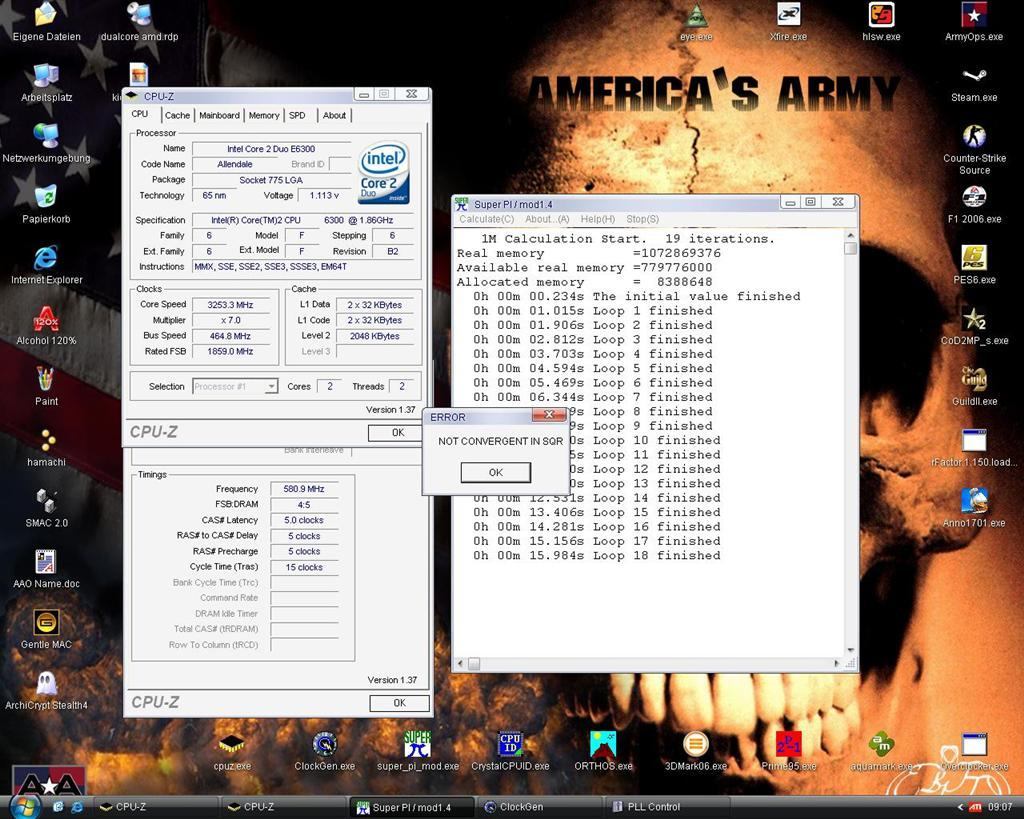Switch to Memory tab in CPU-Z

pyautogui.click(x=264, y=115)
